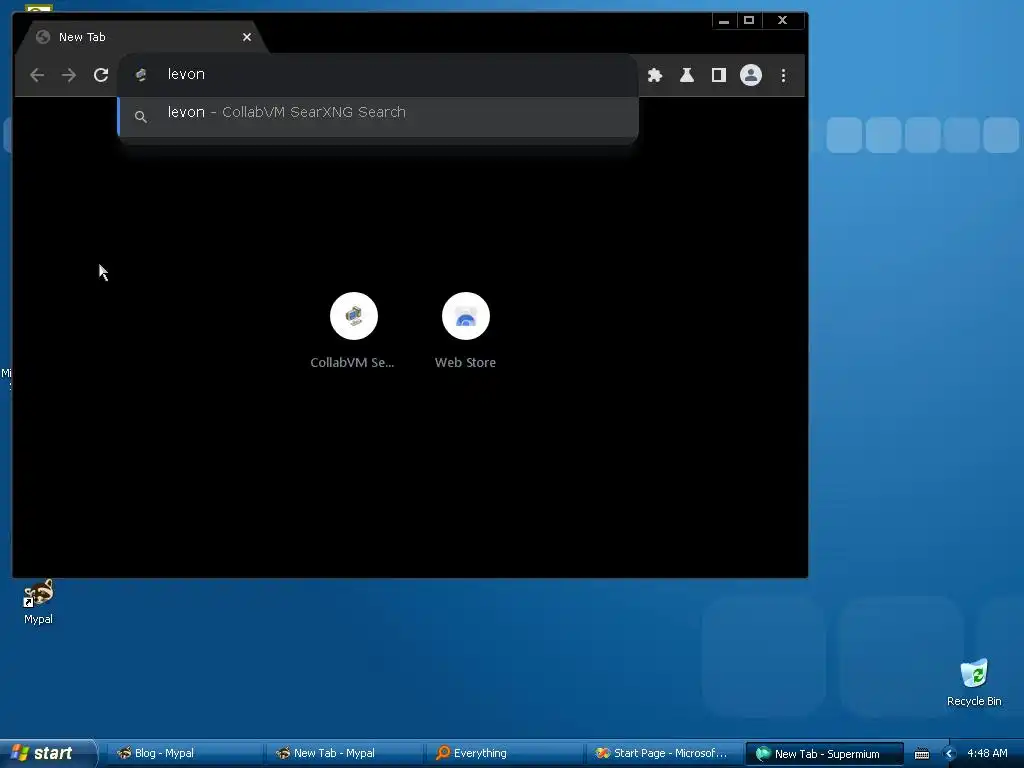Screen dimensions: 1024x768
Task: Click the magnifier icon in the suggestion row
Action: tap(140, 117)
